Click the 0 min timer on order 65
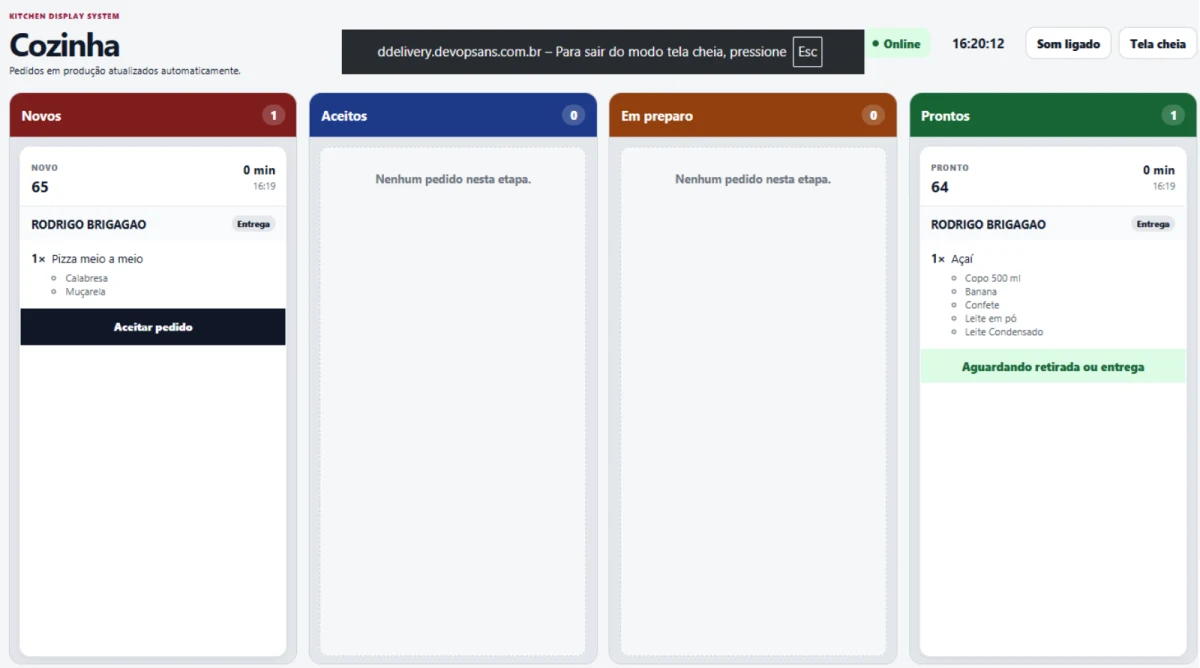The image size is (1200, 668). tap(259, 170)
